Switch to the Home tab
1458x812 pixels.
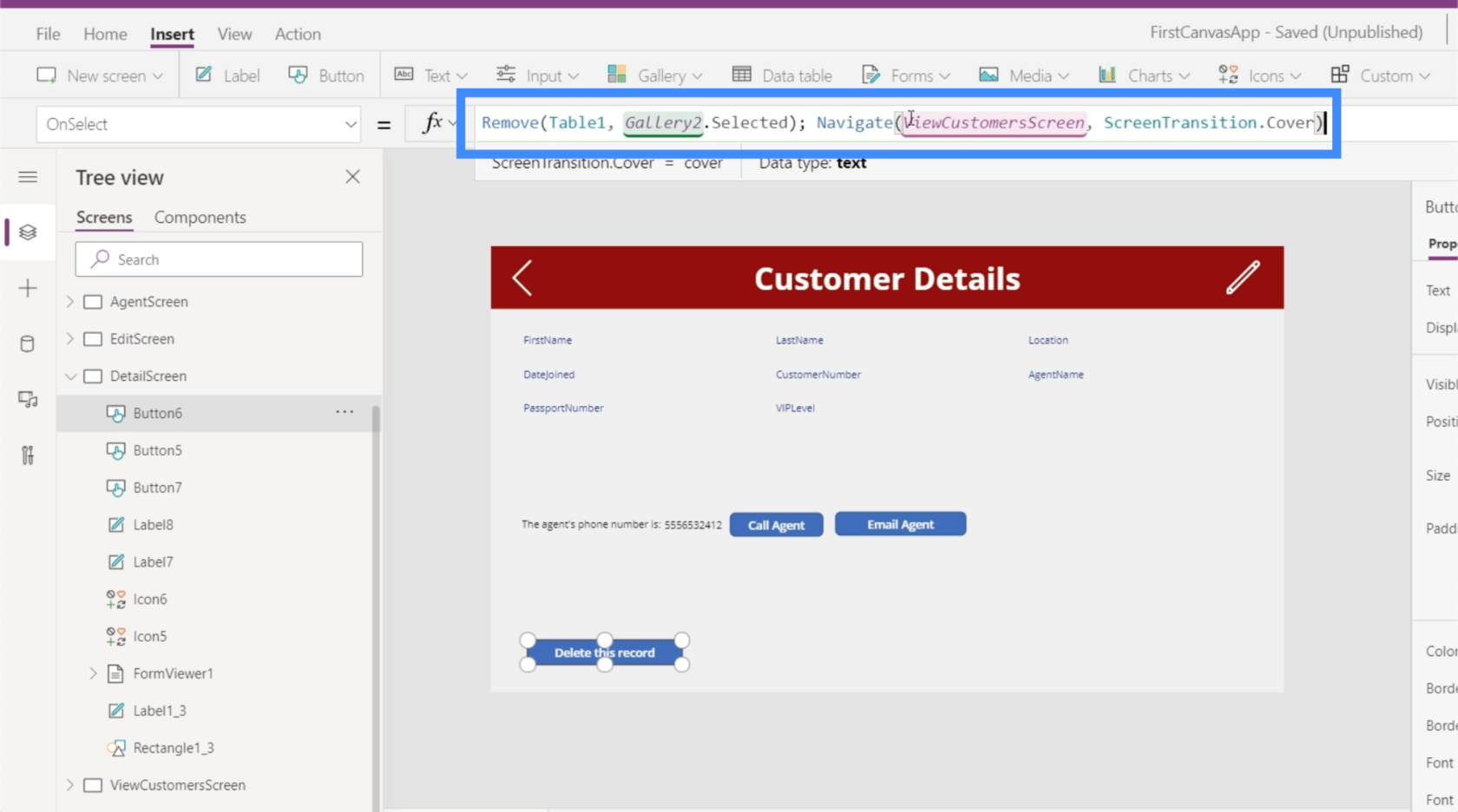click(x=105, y=34)
